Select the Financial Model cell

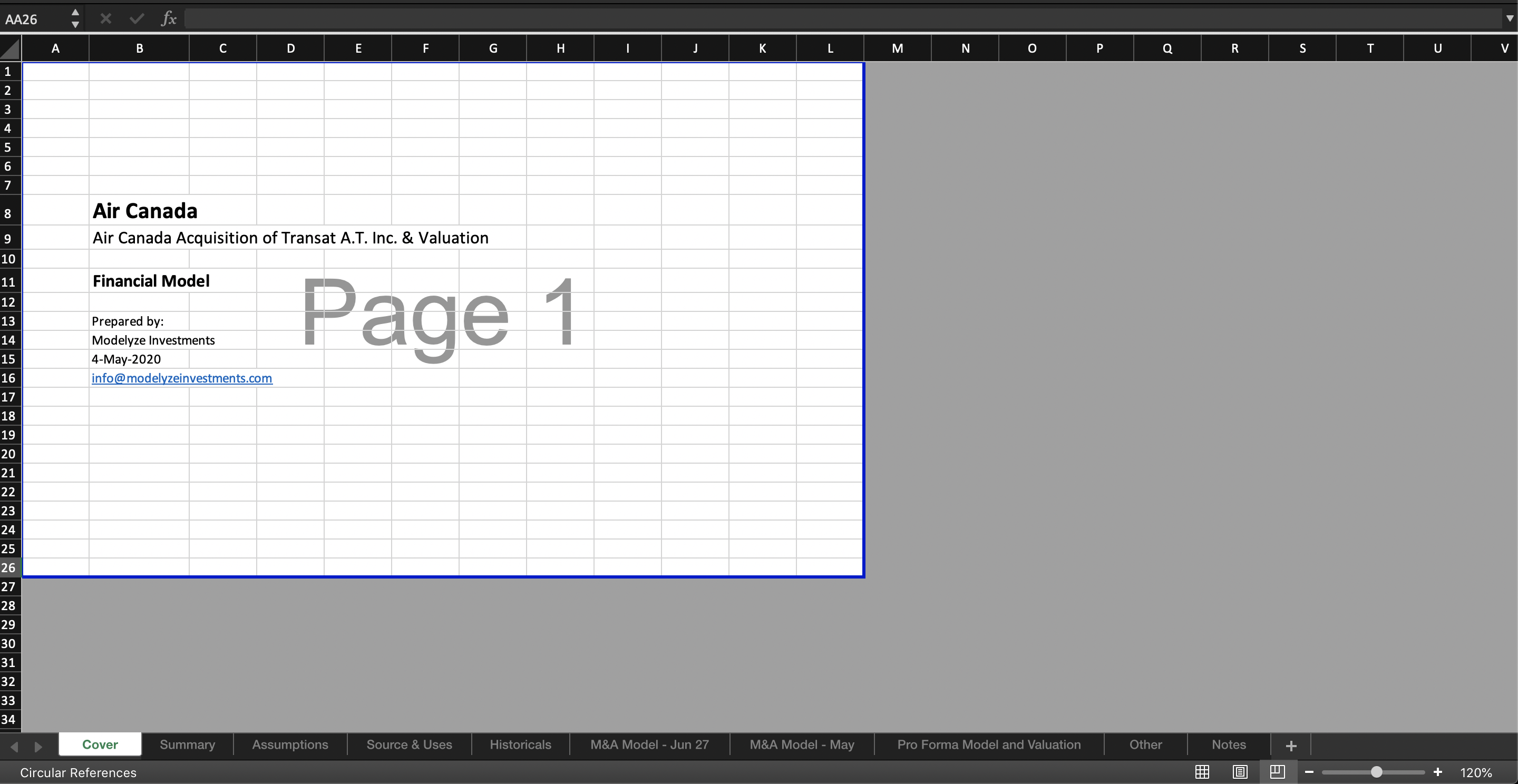coord(139,281)
